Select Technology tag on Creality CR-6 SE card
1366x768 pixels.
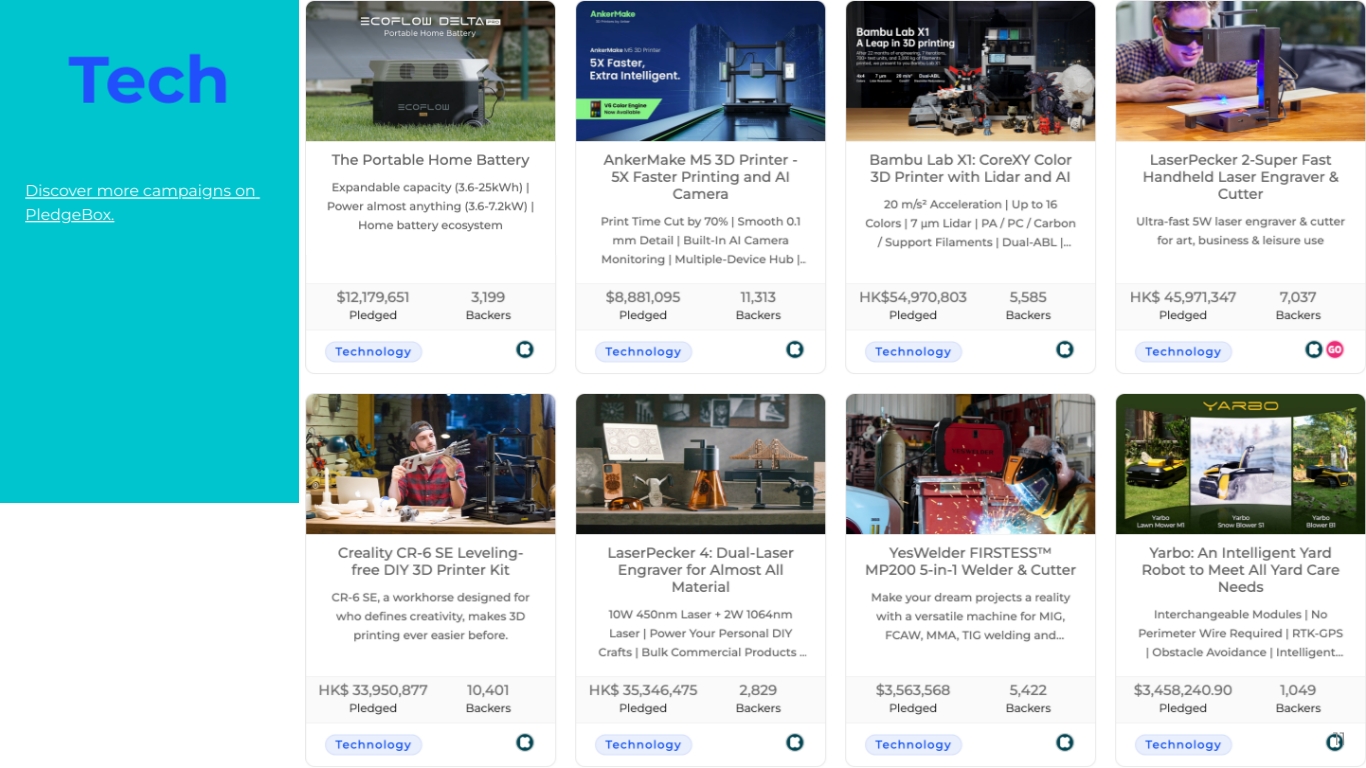(x=373, y=745)
